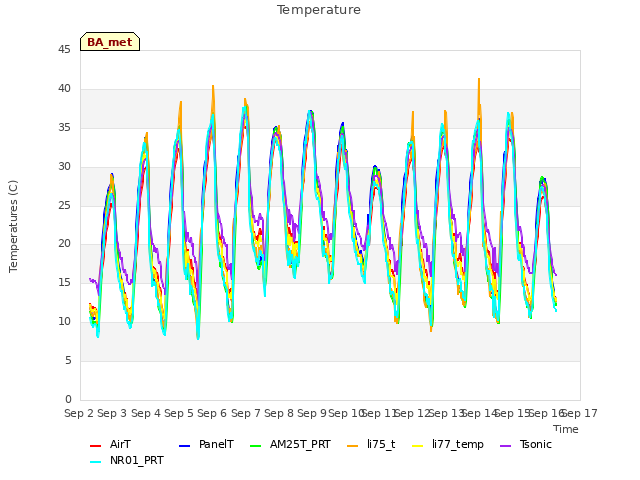
Task: Toggle the AirT legend entry
Action: click(110, 444)
